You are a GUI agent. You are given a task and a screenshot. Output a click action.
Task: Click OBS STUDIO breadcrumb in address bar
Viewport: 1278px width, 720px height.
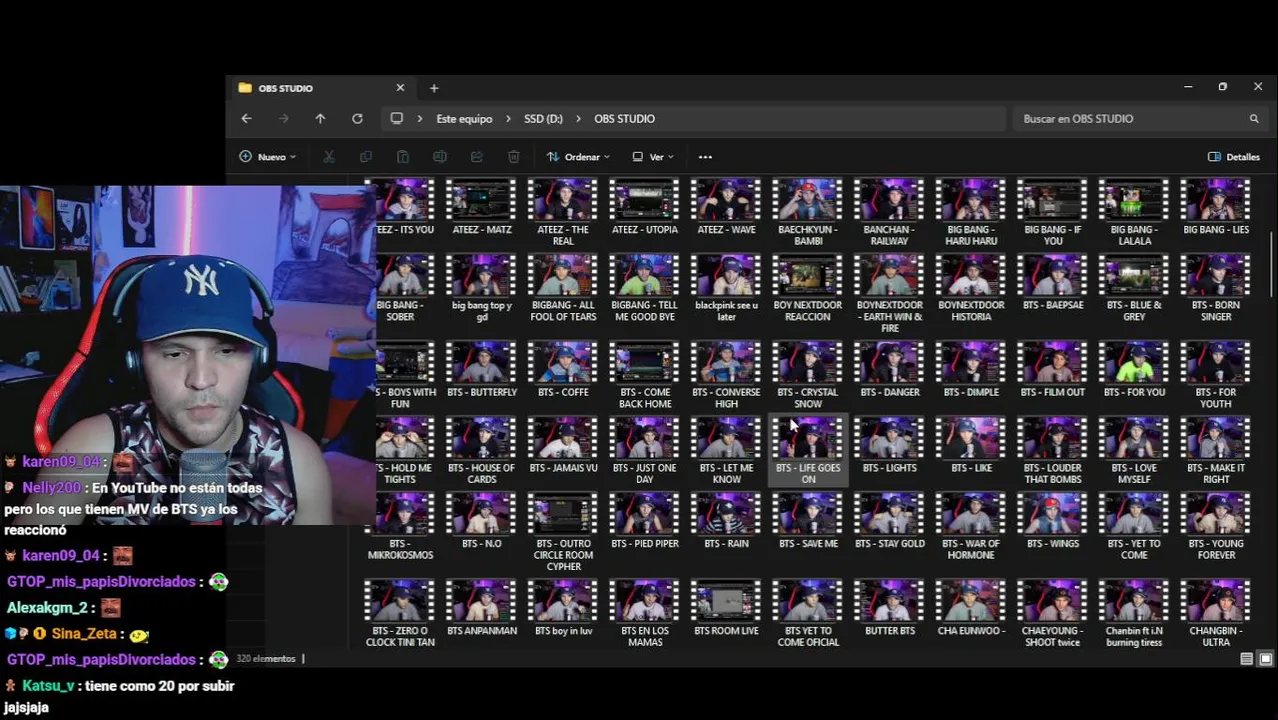pyautogui.click(x=624, y=118)
